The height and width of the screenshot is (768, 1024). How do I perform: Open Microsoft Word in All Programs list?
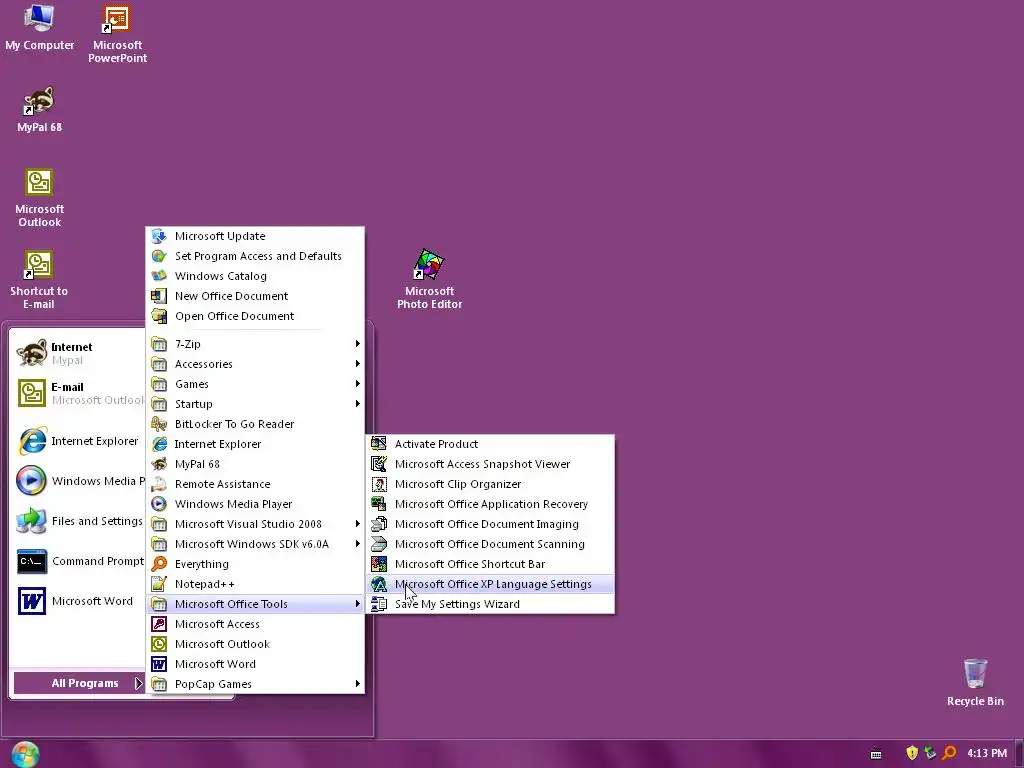tap(255, 664)
